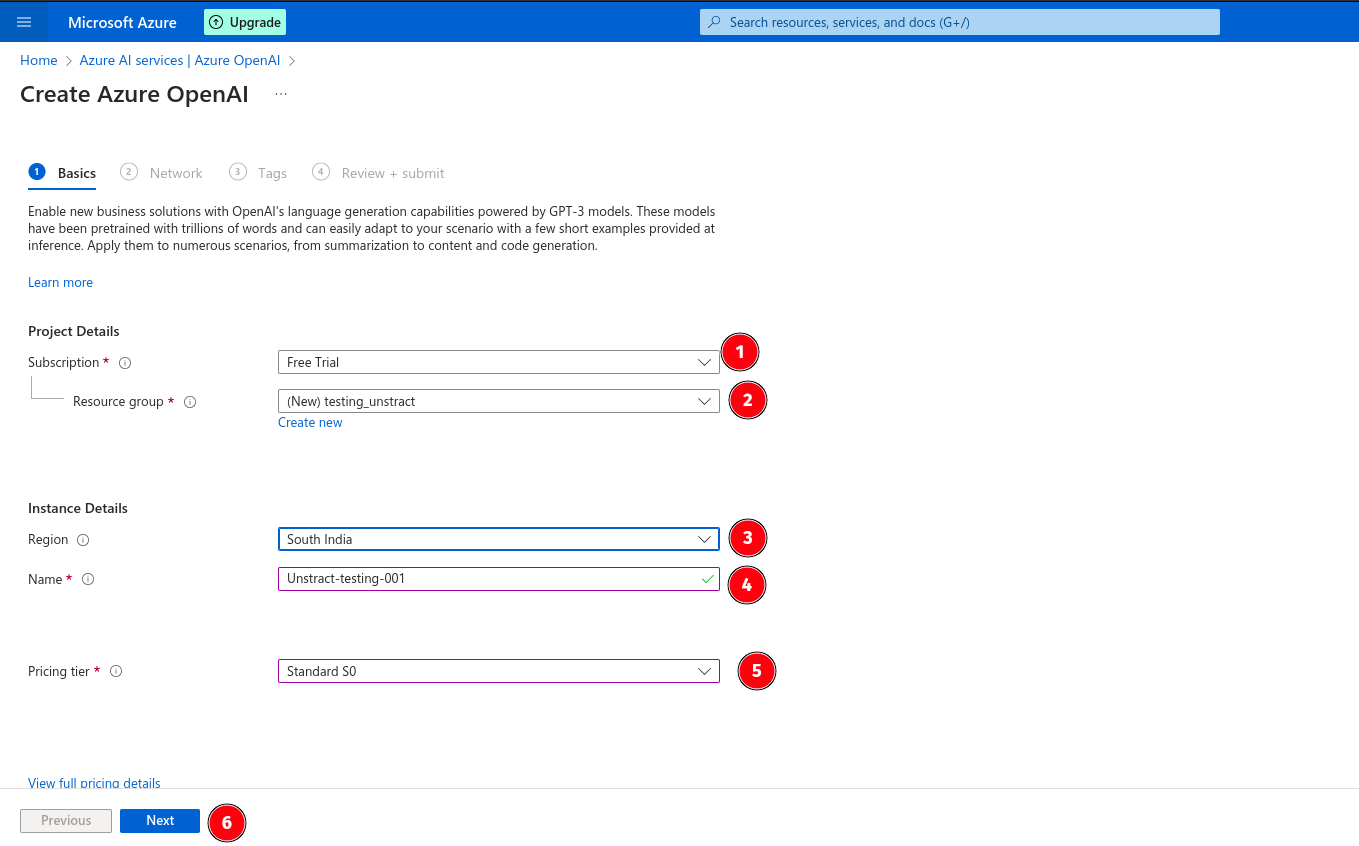The image size is (1359, 846).
Task: Click the Name input field
Action: 498,578
